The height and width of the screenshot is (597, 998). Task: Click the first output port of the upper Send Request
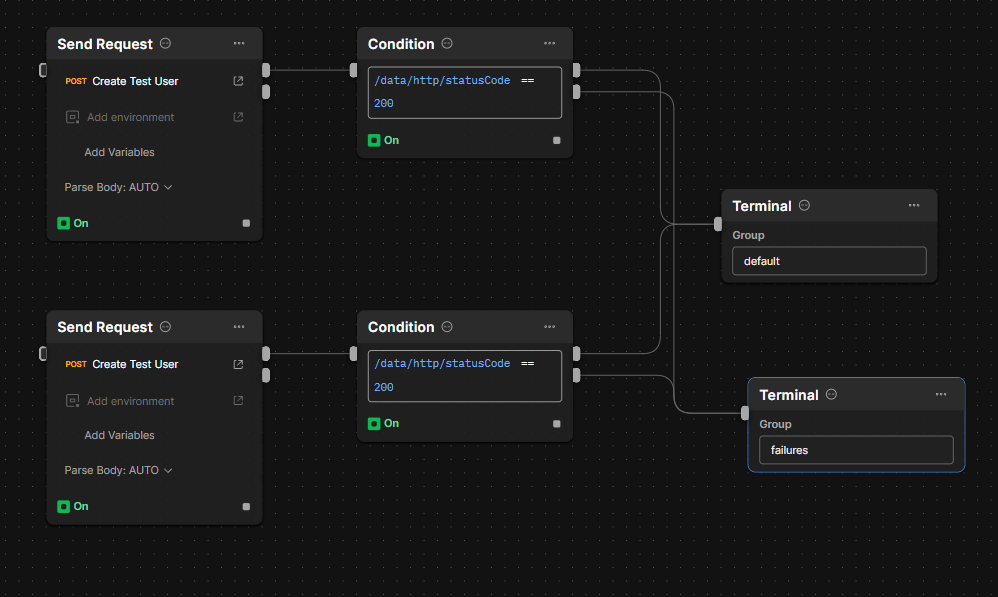click(266, 70)
